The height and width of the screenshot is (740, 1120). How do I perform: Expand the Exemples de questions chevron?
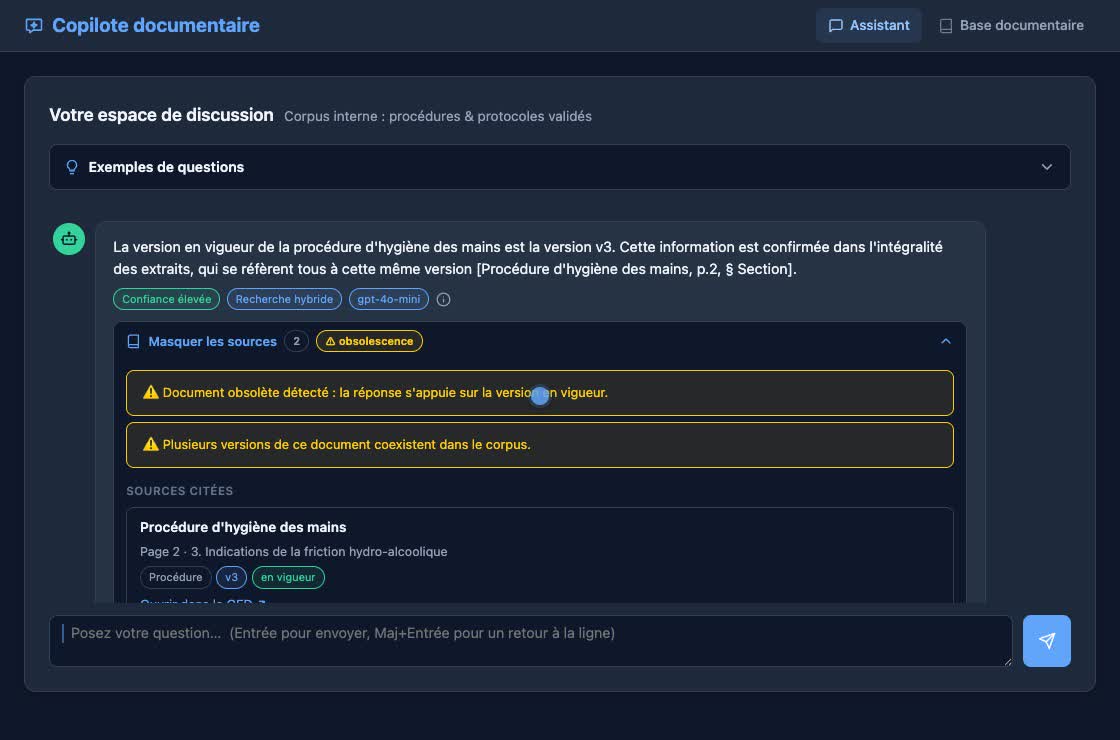1046,167
